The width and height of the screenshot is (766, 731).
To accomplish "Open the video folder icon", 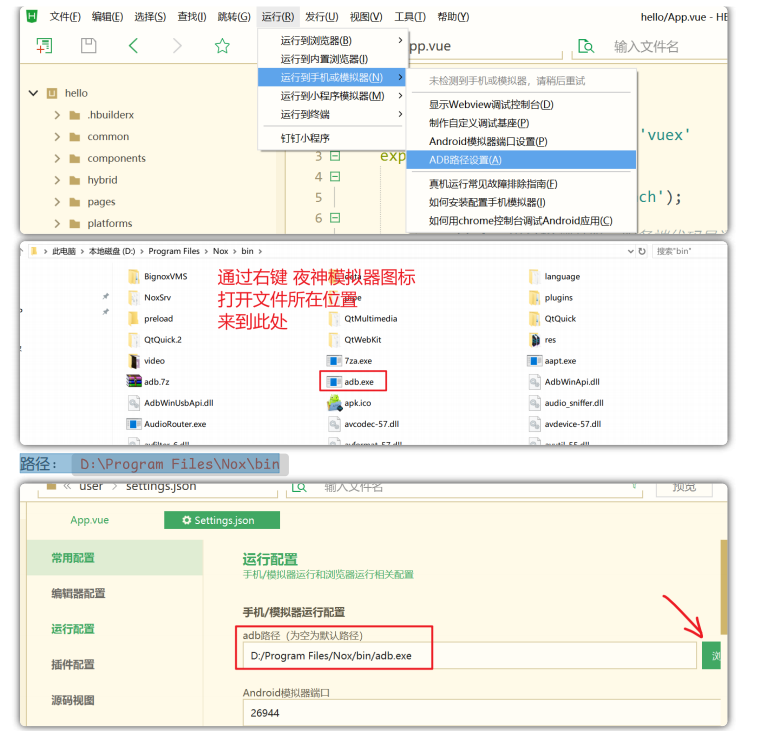I will tap(134, 361).
